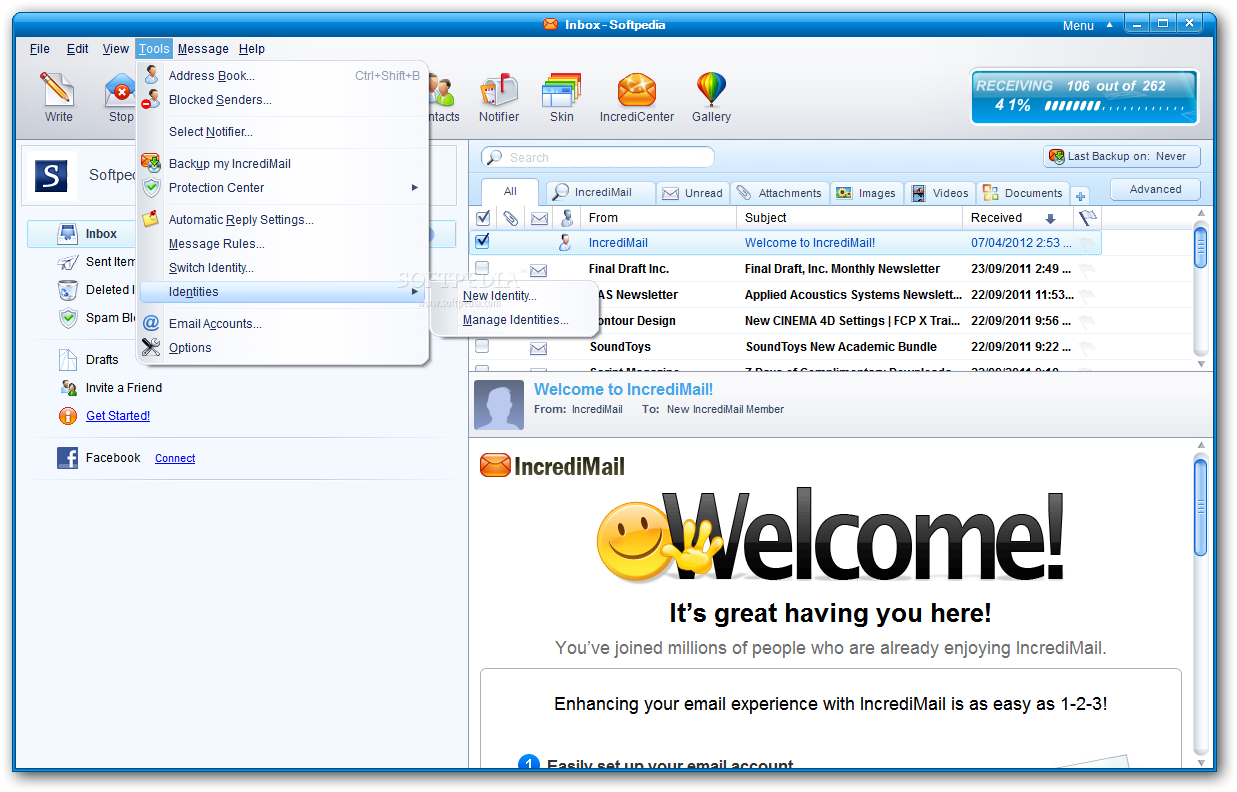Viewport: 1237px width, 792px height.
Task: Switch to the Attachments tab
Action: click(x=779, y=193)
